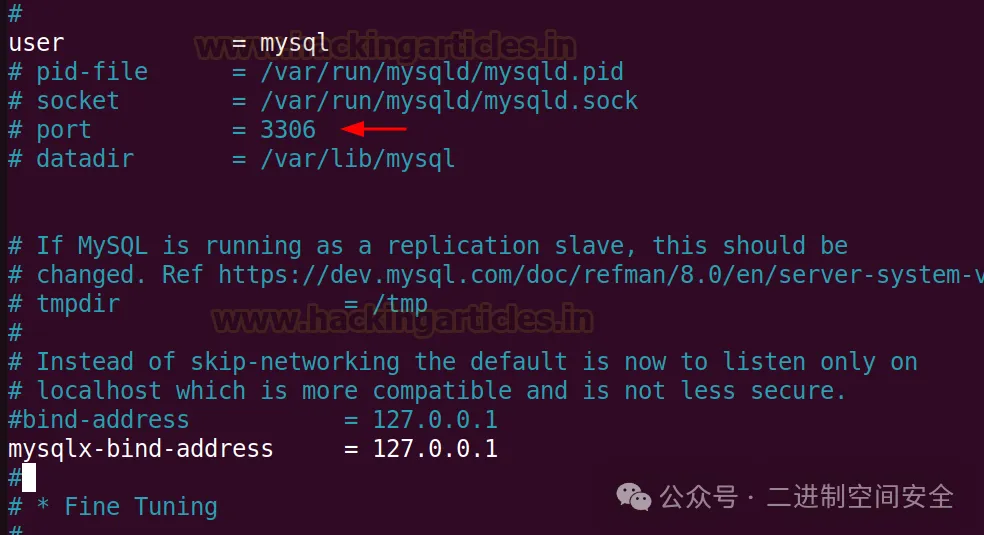Image resolution: width=984 pixels, height=535 pixels.
Task: Click the hackingarticles.in watermark over tmpdir line
Action: tap(402, 319)
